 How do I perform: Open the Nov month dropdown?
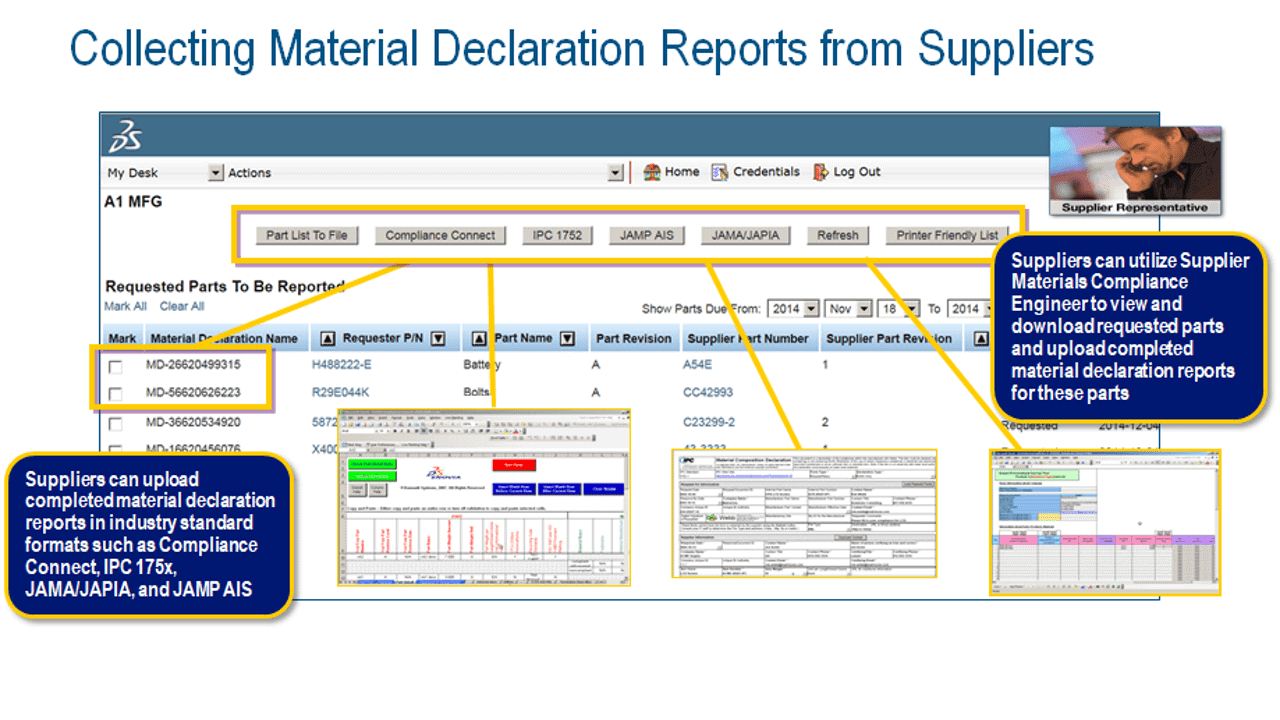pos(863,309)
